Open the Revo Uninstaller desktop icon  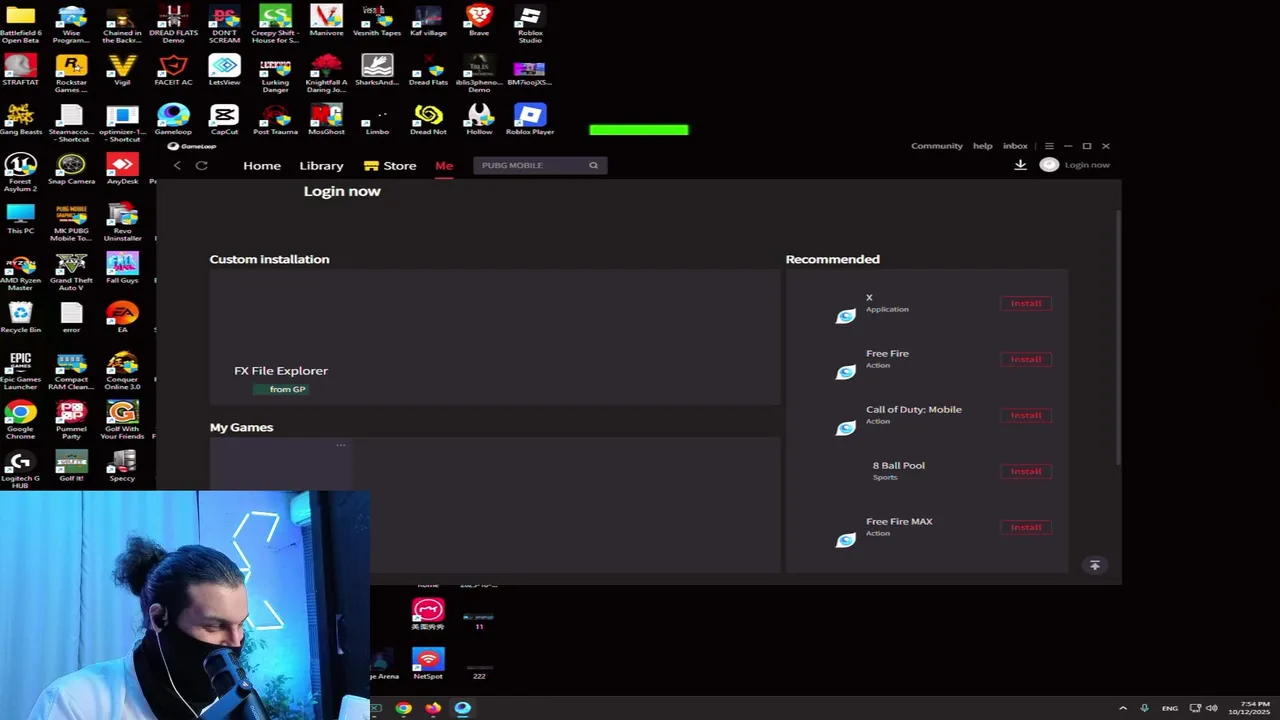click(x=122, y=223)
